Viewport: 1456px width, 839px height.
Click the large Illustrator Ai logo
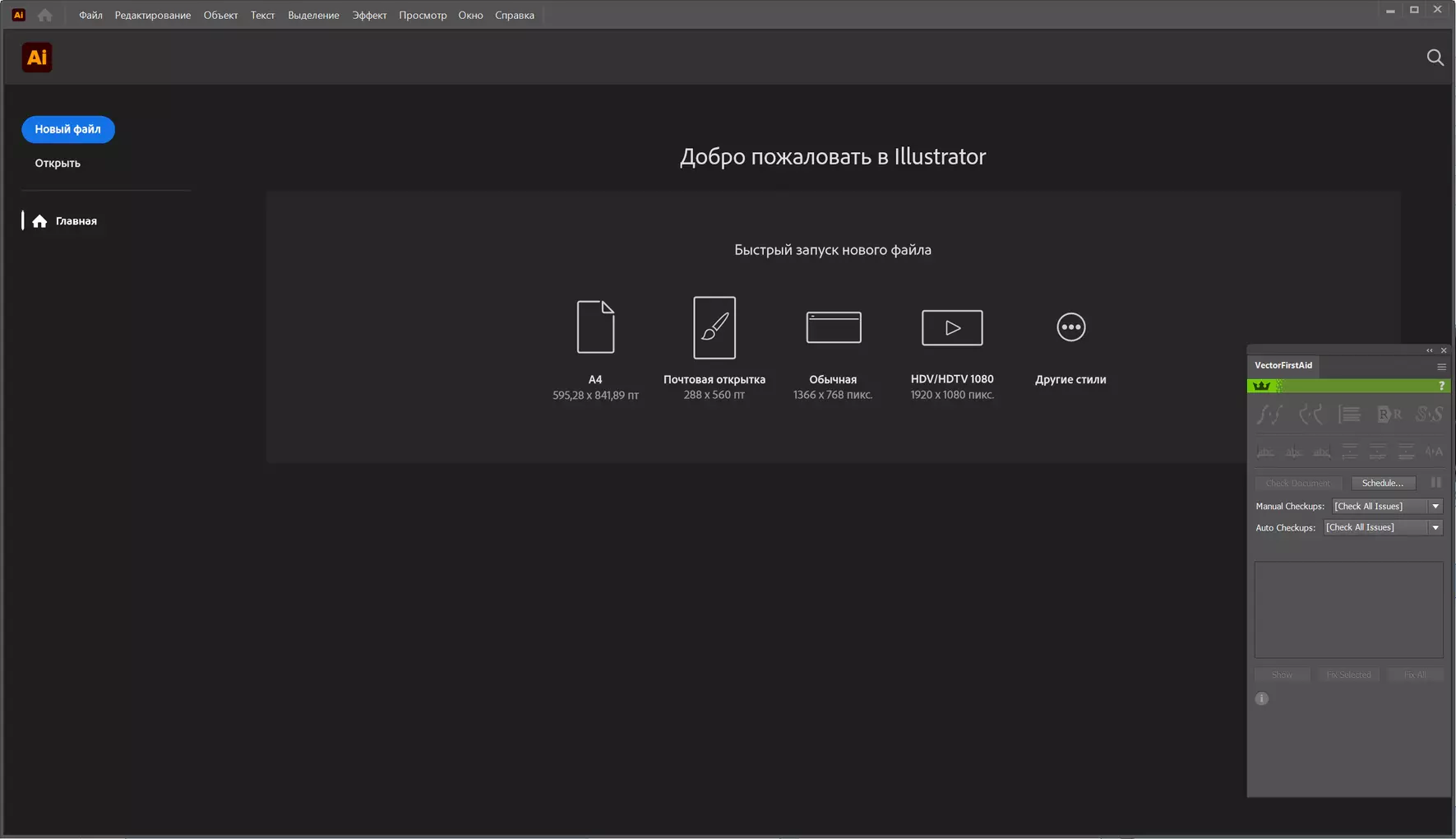[x=37, y=58]
